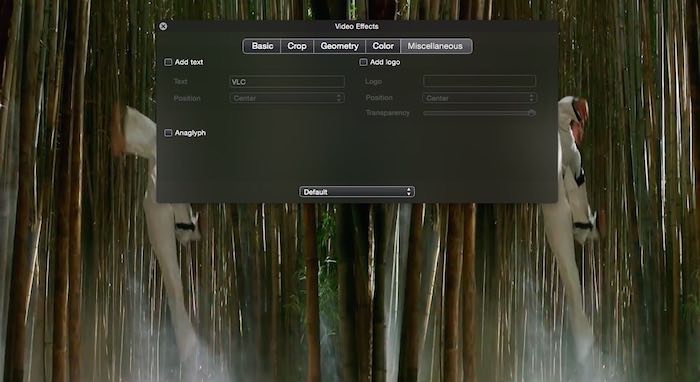Click the Logo label text
The height and width of the screenshot is (382, 700).
point(373,82)
